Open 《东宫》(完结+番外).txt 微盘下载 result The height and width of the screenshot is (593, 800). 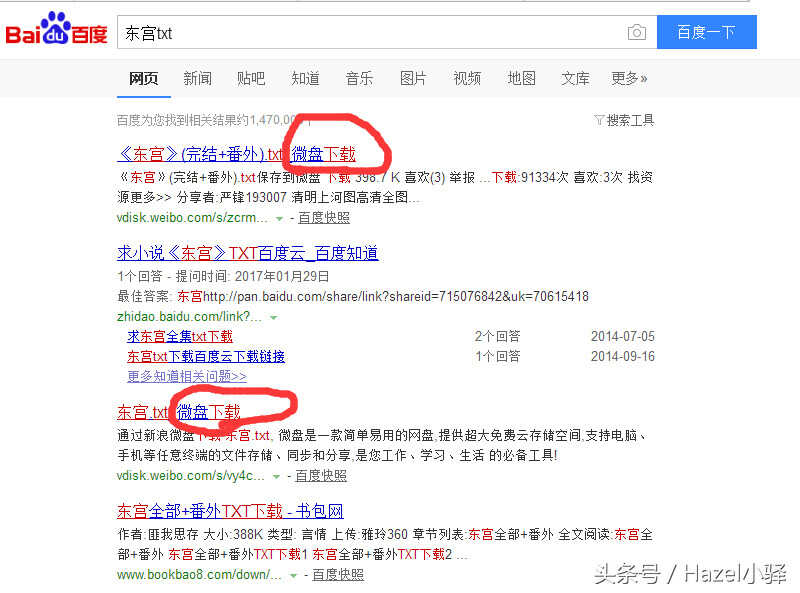pyautogui.click(x=236, y=154)
